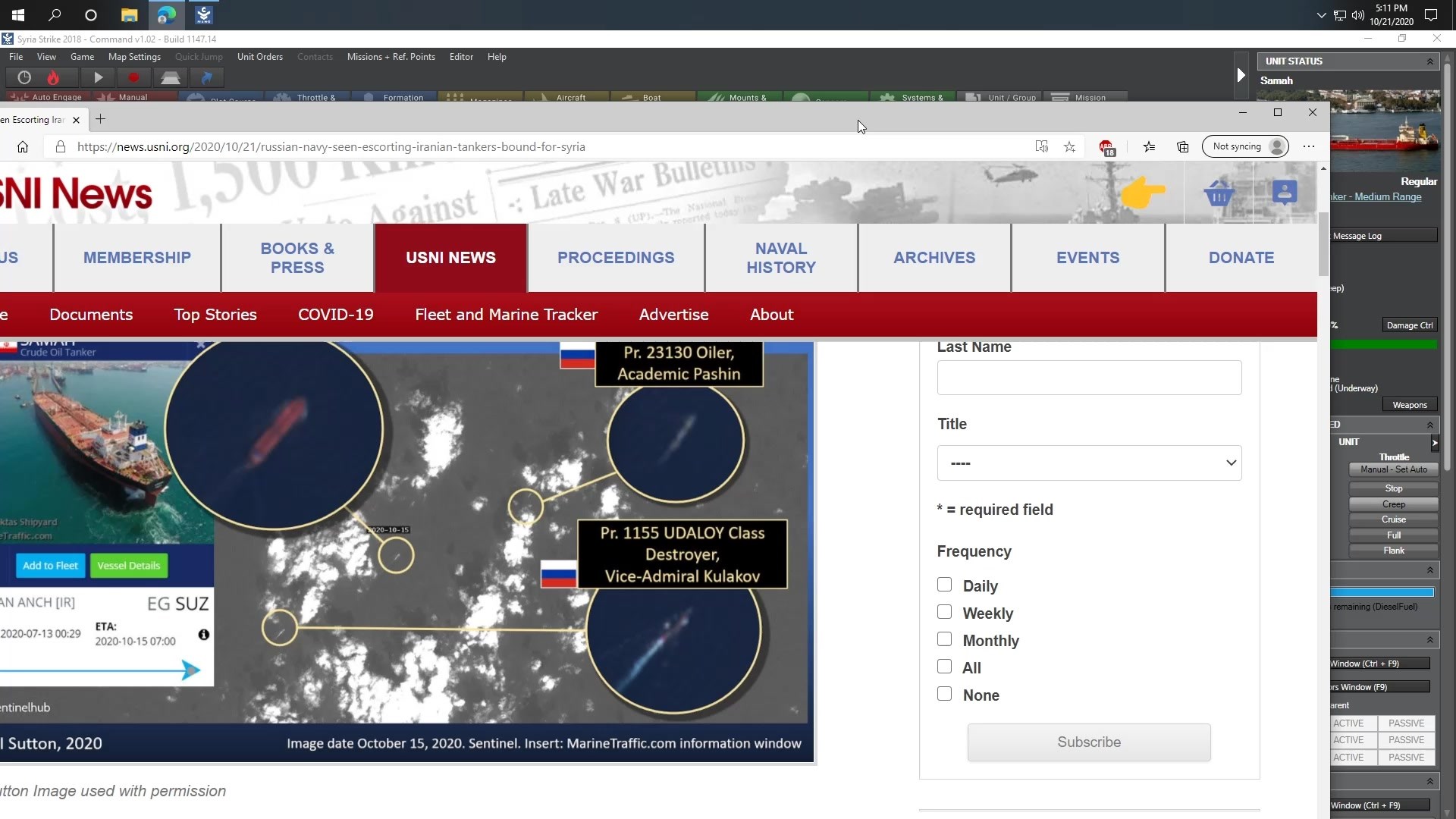Open the Fleet and Marine Tracker link
Image resolution: width=1456 pixels, height=819 pixels.
click(507, 315)
